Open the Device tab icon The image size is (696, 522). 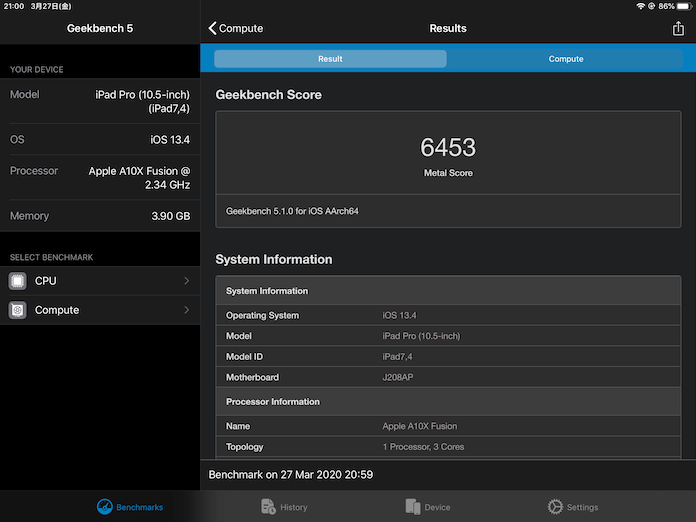point(413,506)
